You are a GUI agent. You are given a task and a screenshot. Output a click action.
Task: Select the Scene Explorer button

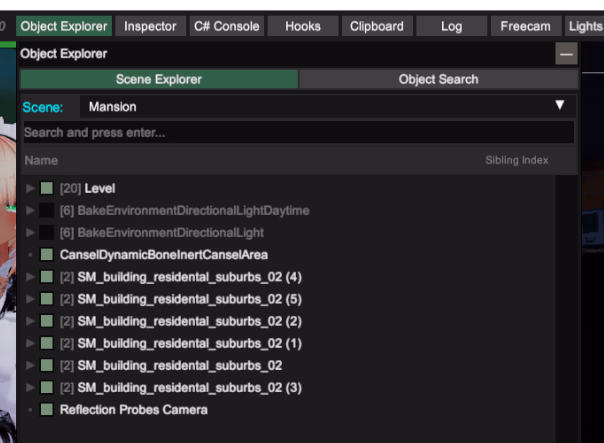pos(159,79)
